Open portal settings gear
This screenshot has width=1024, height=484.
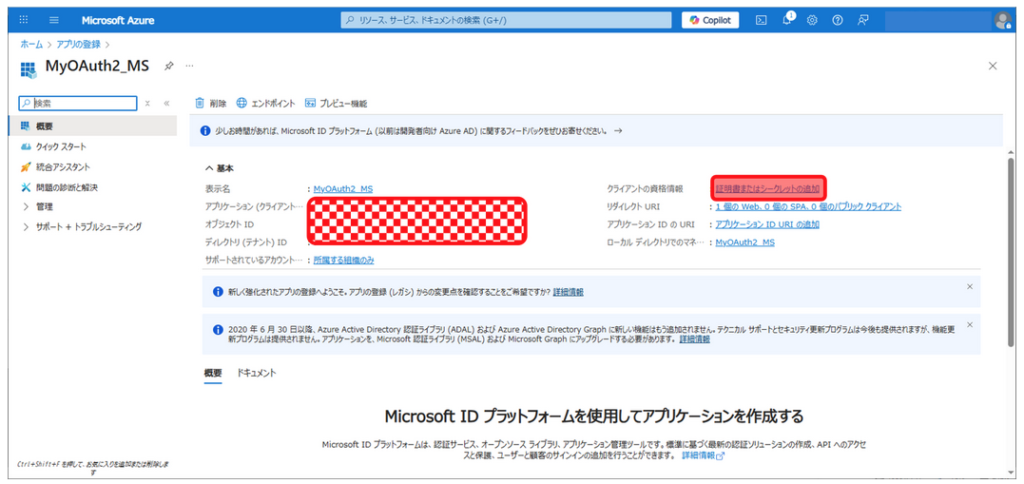click(812, 20)
